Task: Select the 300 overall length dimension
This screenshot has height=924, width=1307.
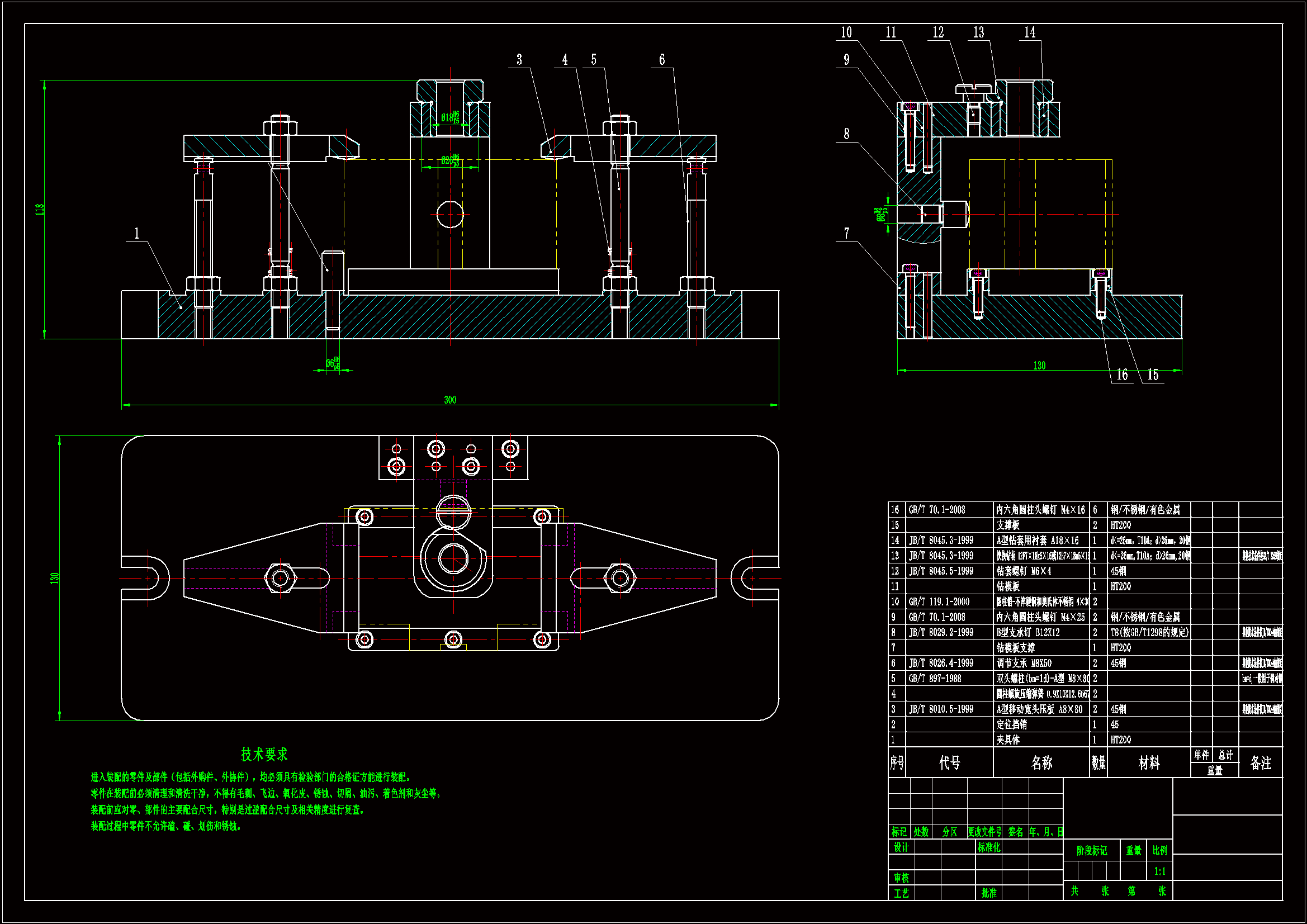Action: (x=449, y=400)
